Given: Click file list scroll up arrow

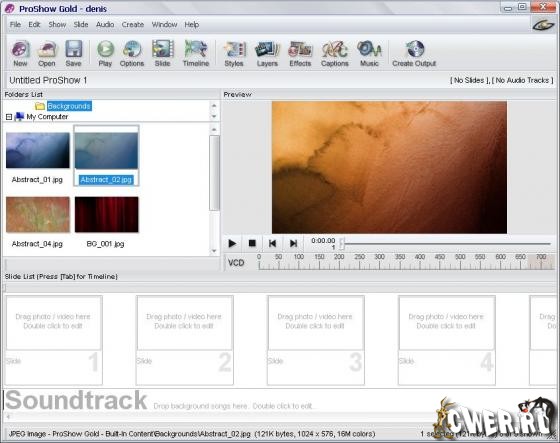Looking at the screenshot, I should (214, 129).
